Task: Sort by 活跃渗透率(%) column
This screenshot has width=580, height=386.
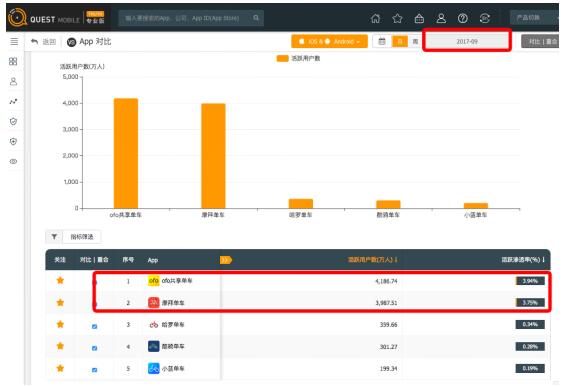Action: pos(523,260)
